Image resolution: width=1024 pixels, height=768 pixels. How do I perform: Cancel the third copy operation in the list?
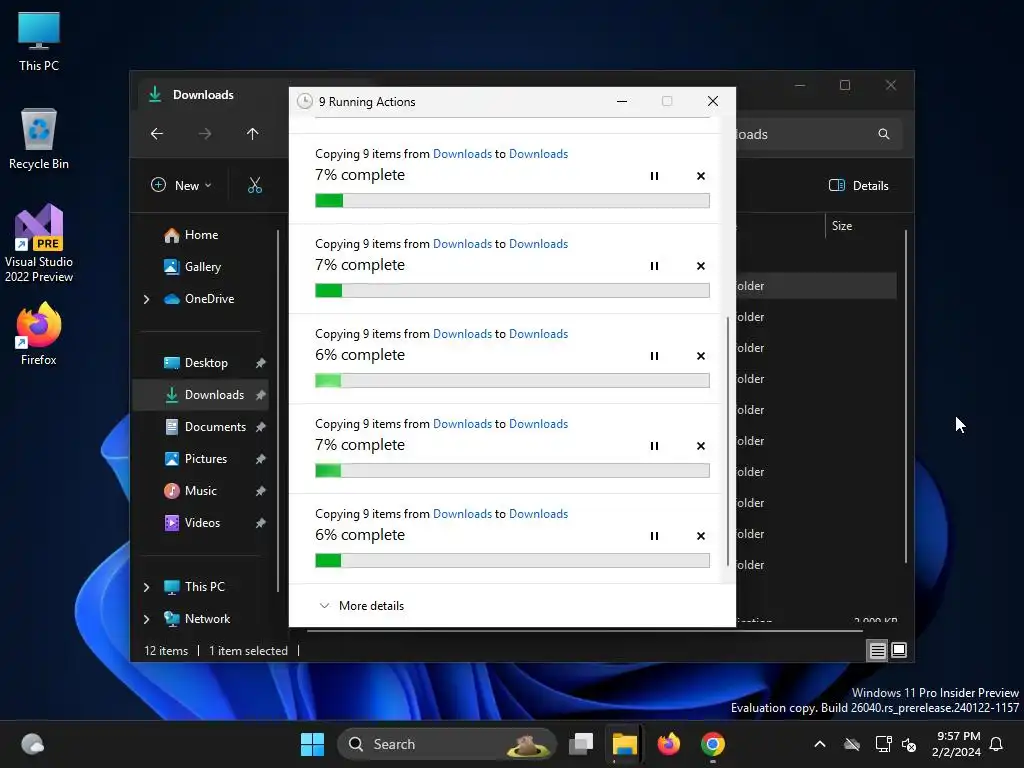click(x=701, y=356)
